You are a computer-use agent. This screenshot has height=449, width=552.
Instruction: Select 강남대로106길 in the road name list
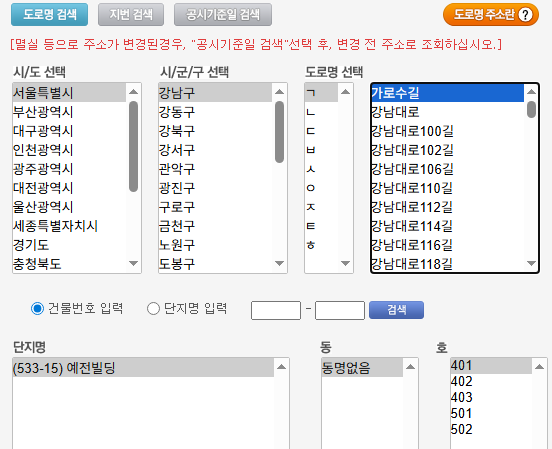tap(447, 169)
